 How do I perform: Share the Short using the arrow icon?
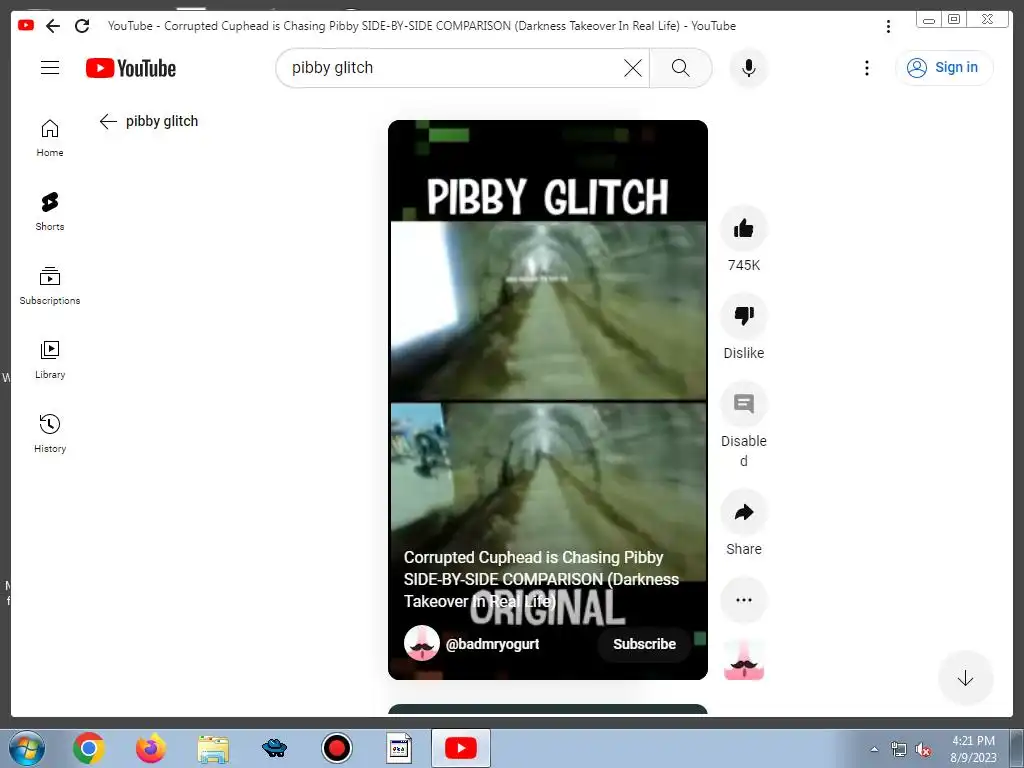coord(743,512)
